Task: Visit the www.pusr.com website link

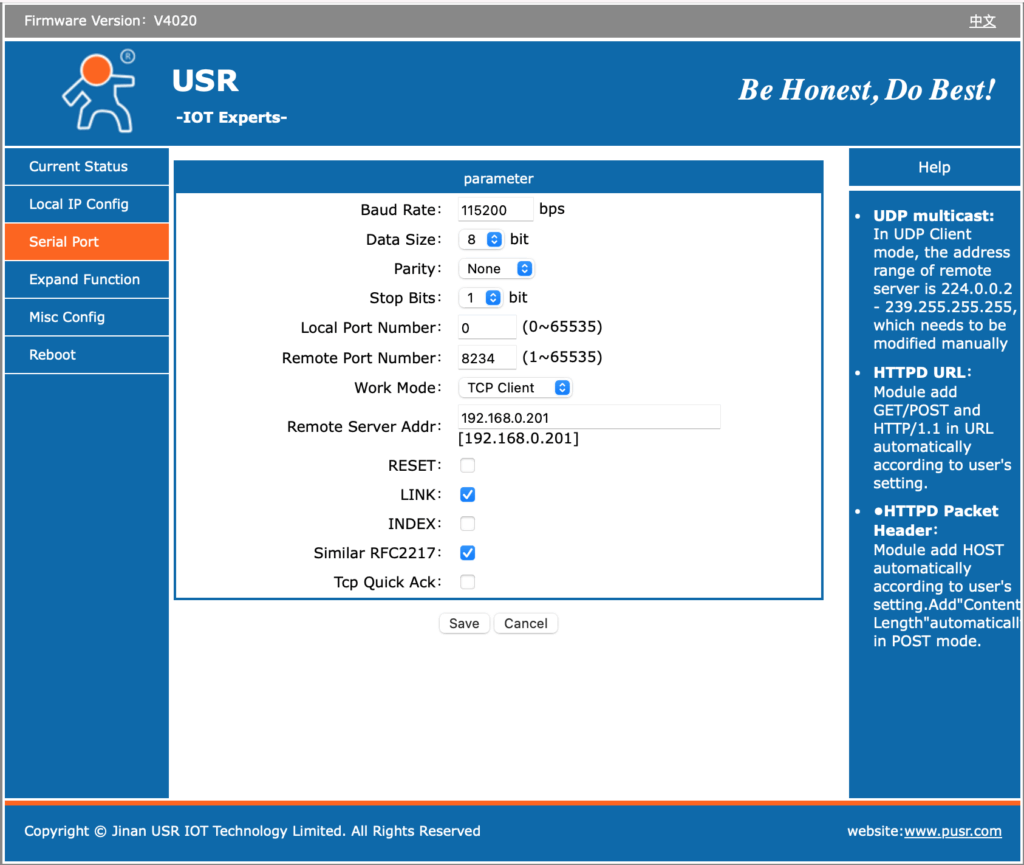Action: point(952,831)
